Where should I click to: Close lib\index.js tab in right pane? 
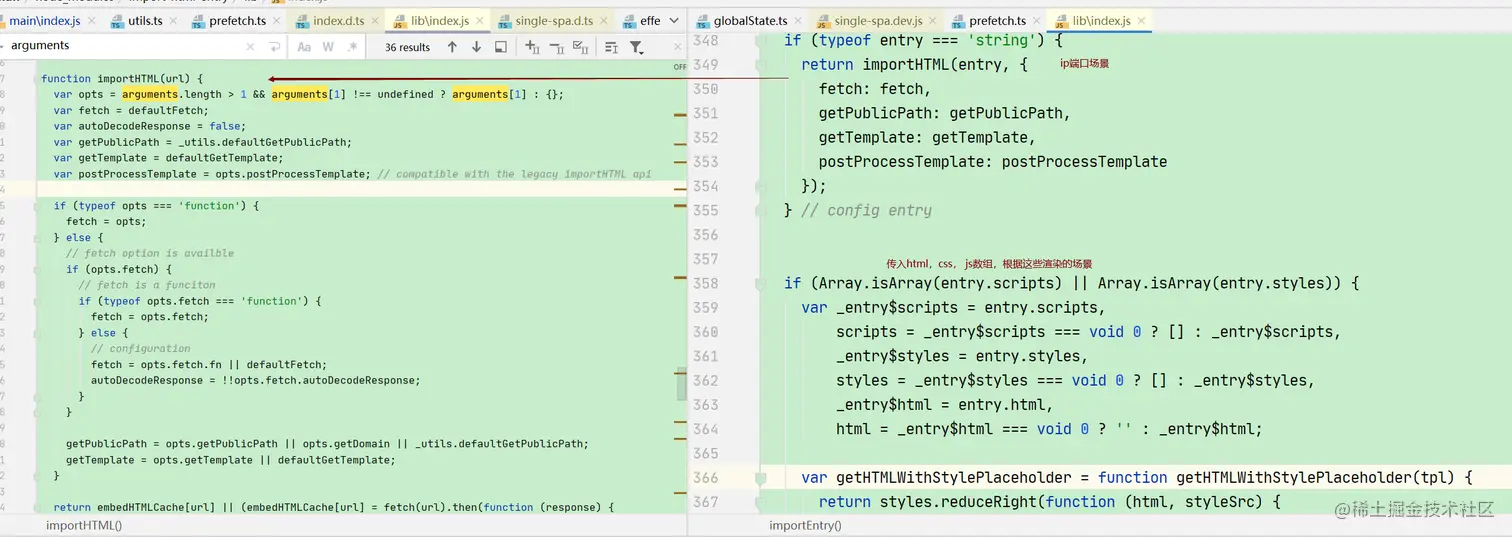click(1142, 21)
